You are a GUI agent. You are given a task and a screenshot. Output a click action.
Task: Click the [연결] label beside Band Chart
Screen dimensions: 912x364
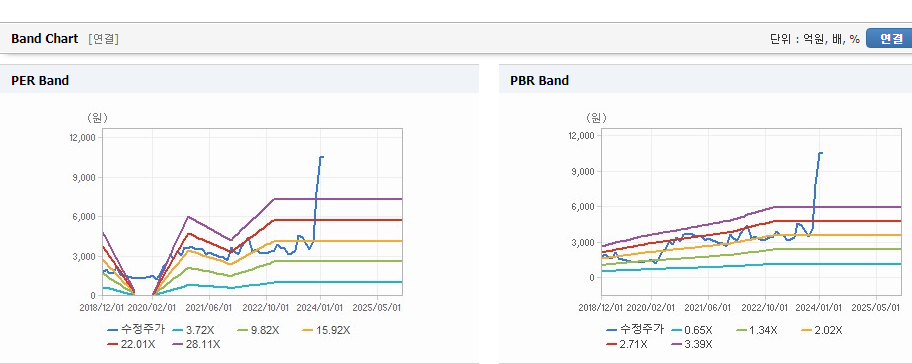(x=104, y=39)
